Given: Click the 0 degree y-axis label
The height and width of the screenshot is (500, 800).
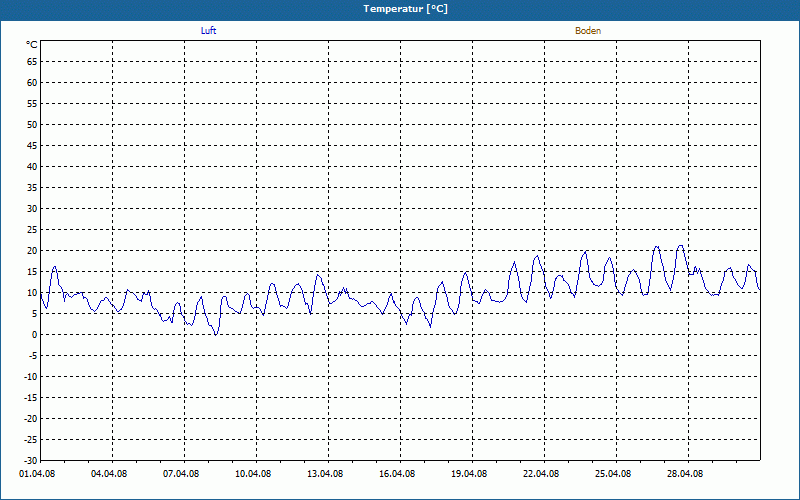Looking at the screenshot, I should 33,335.
